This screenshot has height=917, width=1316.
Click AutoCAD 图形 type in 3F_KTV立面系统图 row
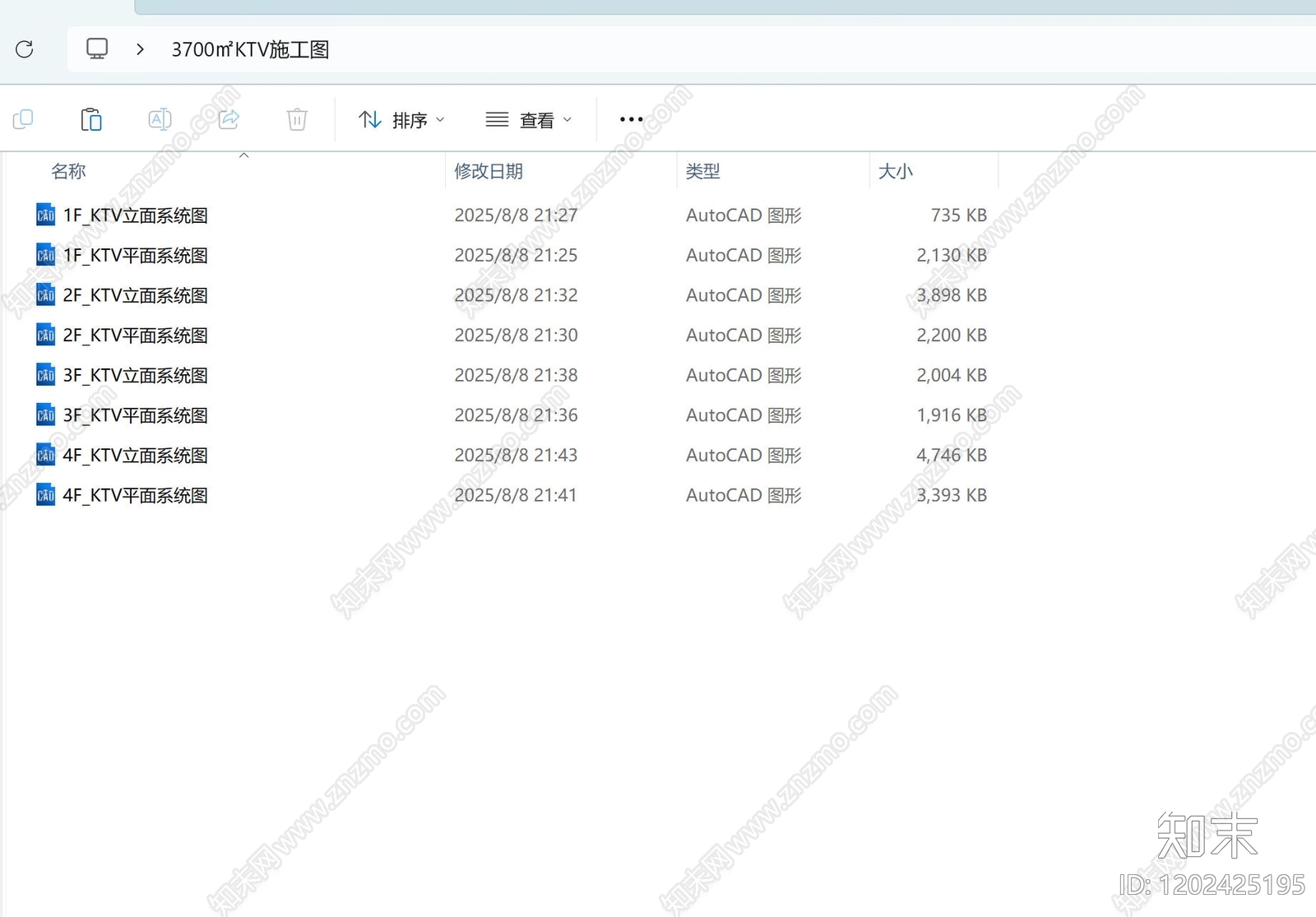744,376
